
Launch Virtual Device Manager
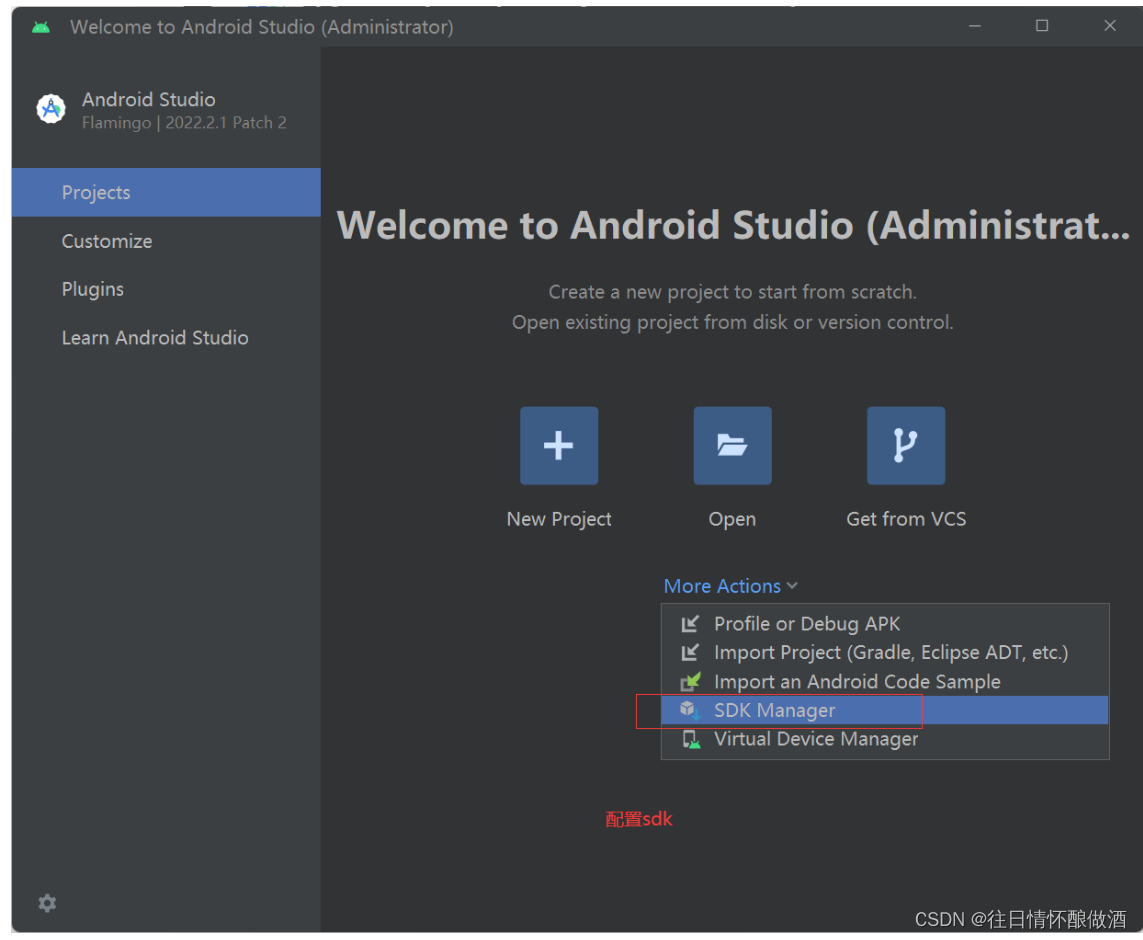click(884, 739)
